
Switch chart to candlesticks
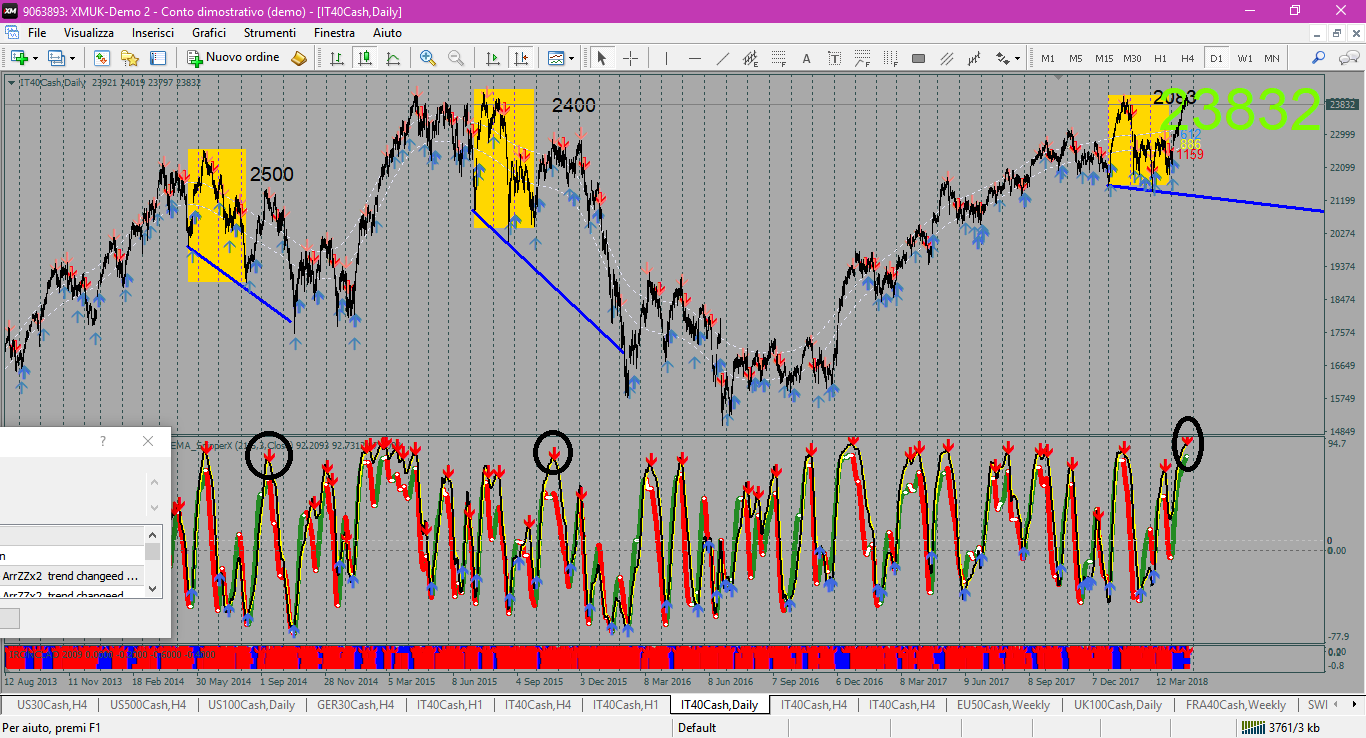(x=366, y=58)
